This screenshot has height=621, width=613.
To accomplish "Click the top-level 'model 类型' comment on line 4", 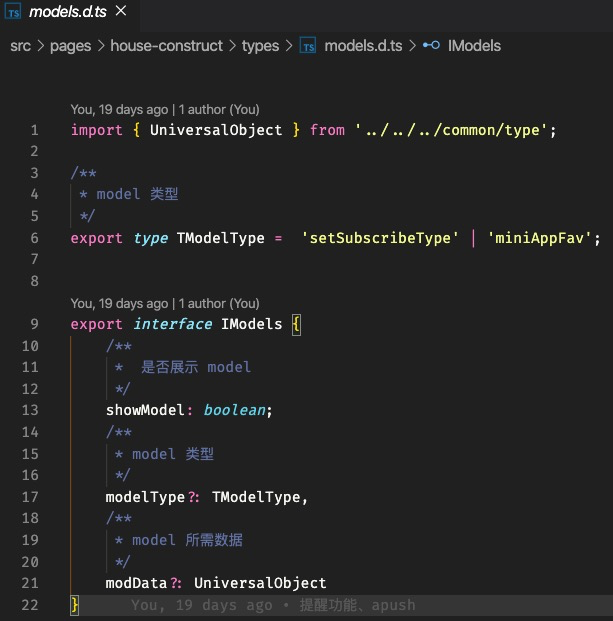I will pyautogui.click(x=137, y=194).
